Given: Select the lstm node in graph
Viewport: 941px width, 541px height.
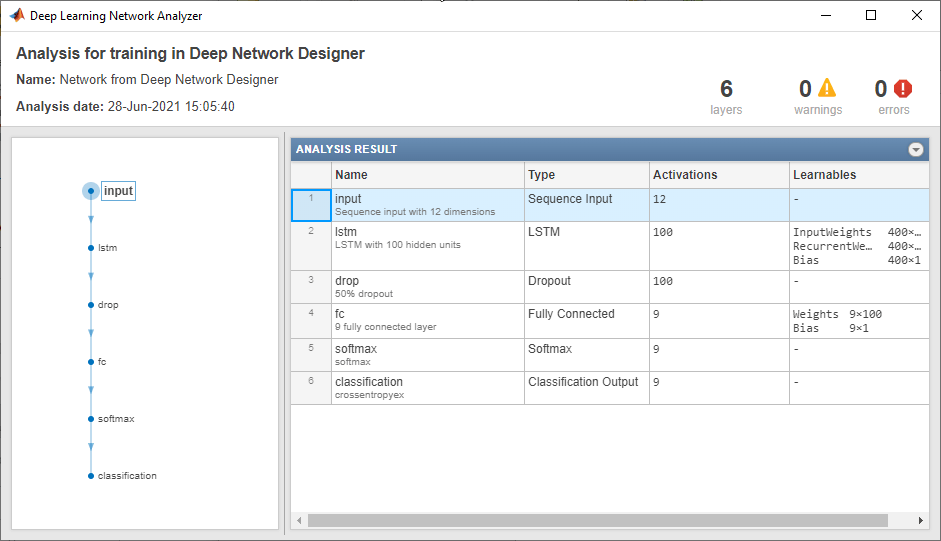Looking at the screenshot, I should (91, 247).
